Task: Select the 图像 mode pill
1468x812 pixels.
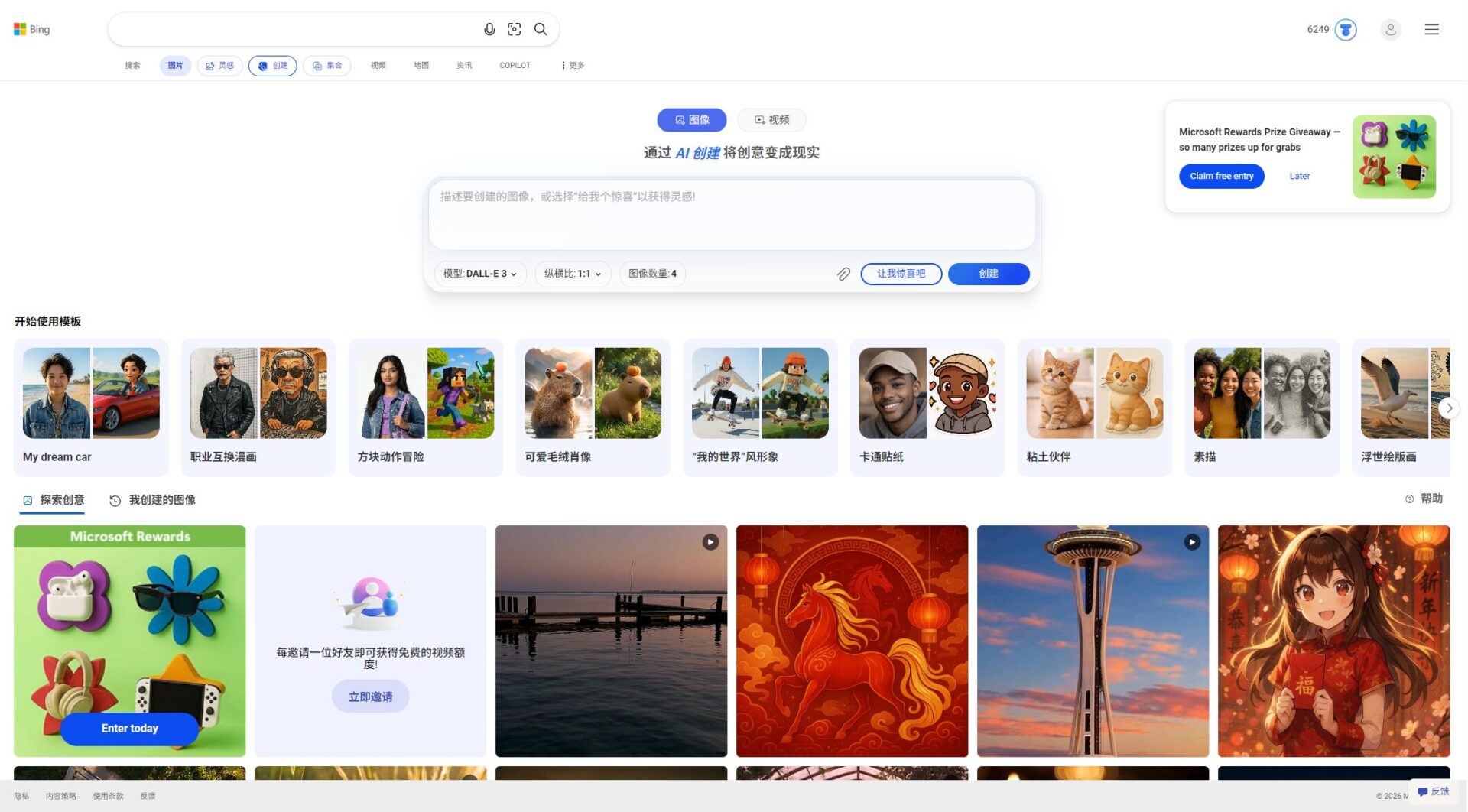Action: [691, 120]
